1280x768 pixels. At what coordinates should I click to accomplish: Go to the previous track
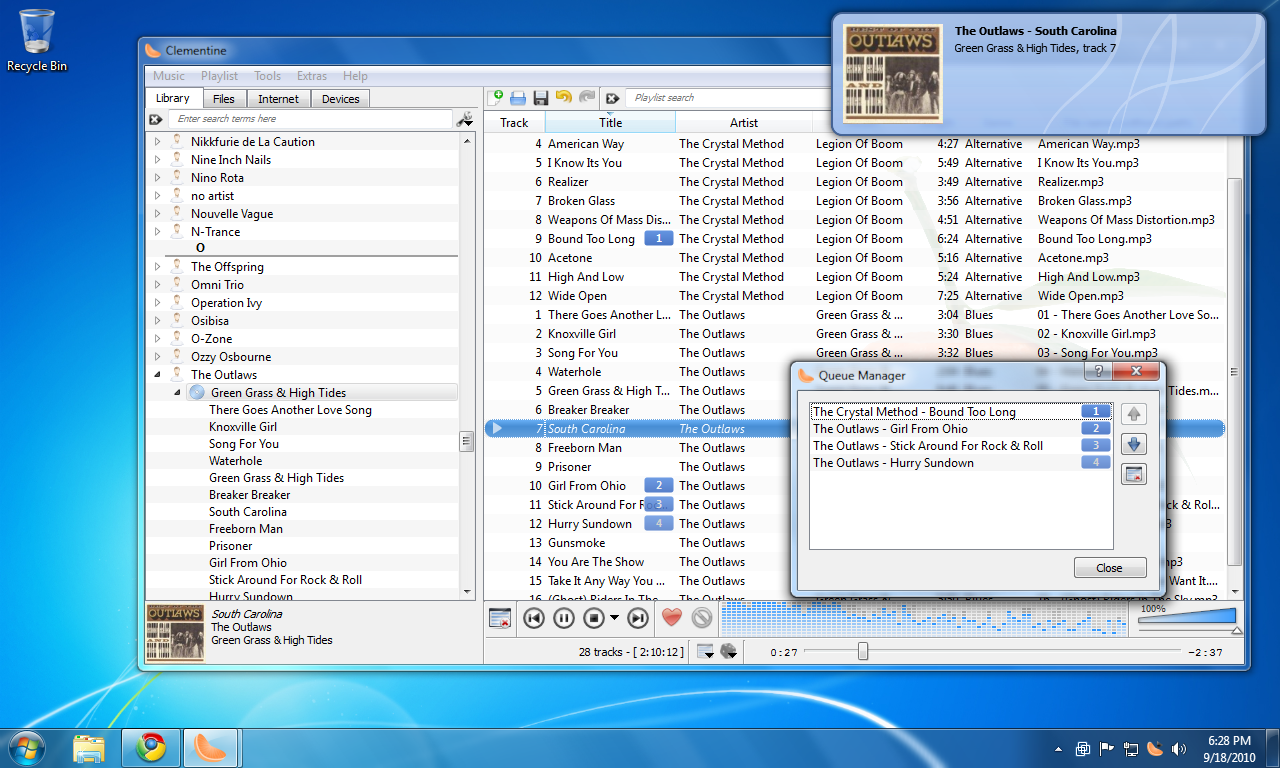click(534, 618)
